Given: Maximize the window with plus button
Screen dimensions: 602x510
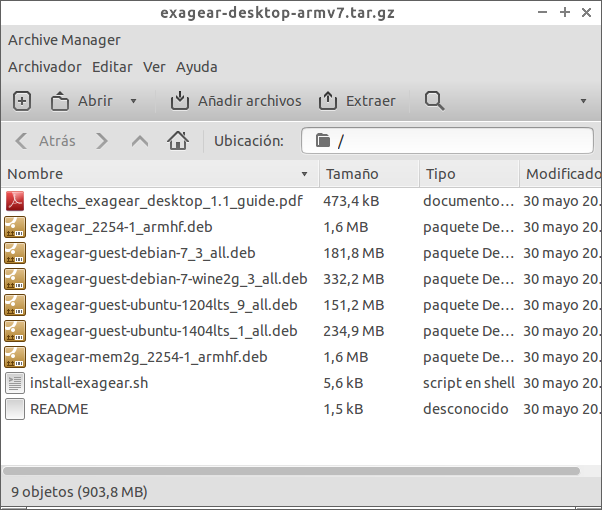Looking at the screenshot, I should point(565,12).
